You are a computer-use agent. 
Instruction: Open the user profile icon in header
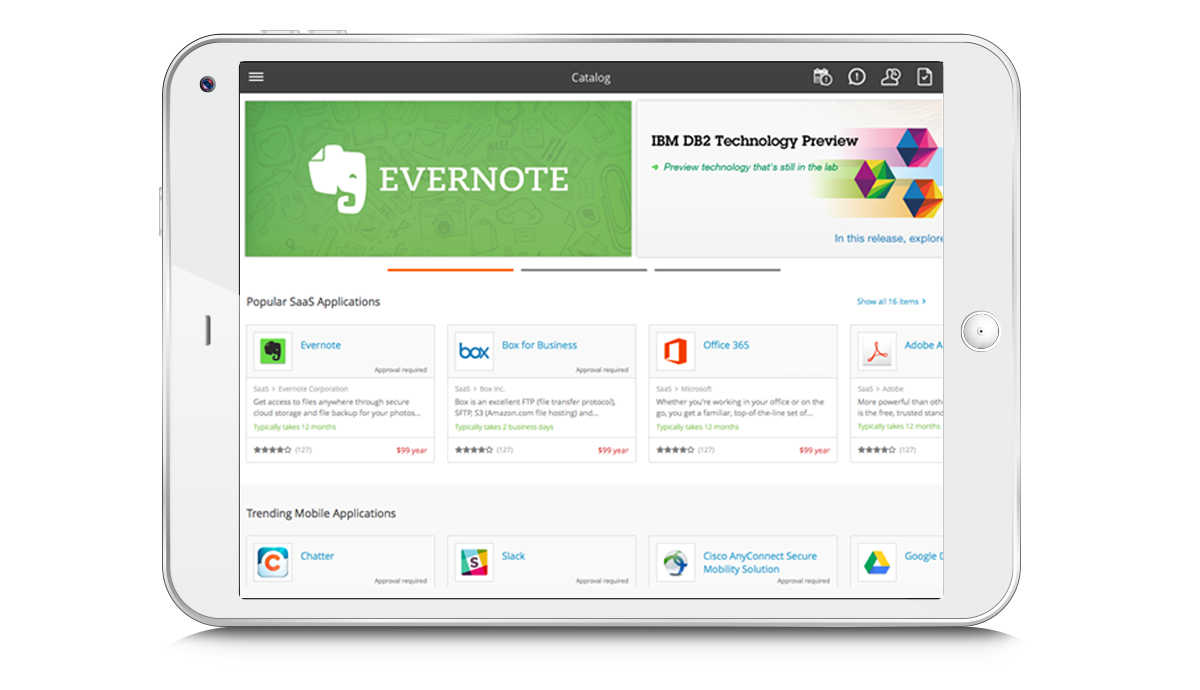tap(890, 77)
